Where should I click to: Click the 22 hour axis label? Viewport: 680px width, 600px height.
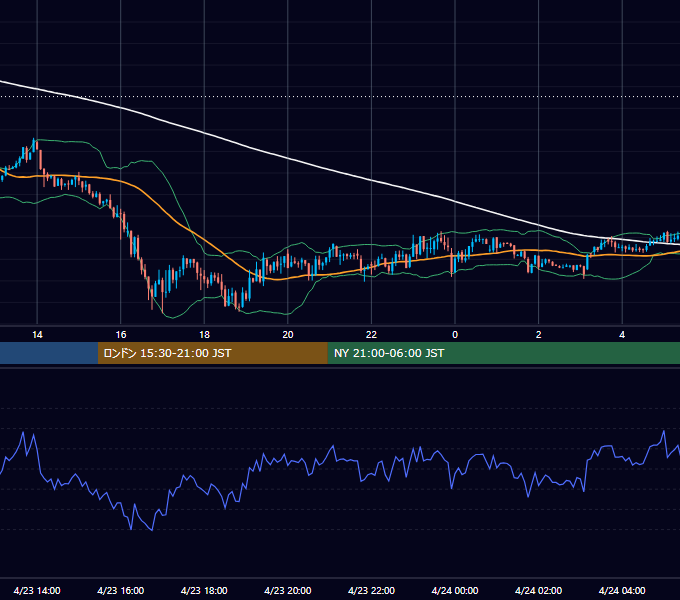371,335
